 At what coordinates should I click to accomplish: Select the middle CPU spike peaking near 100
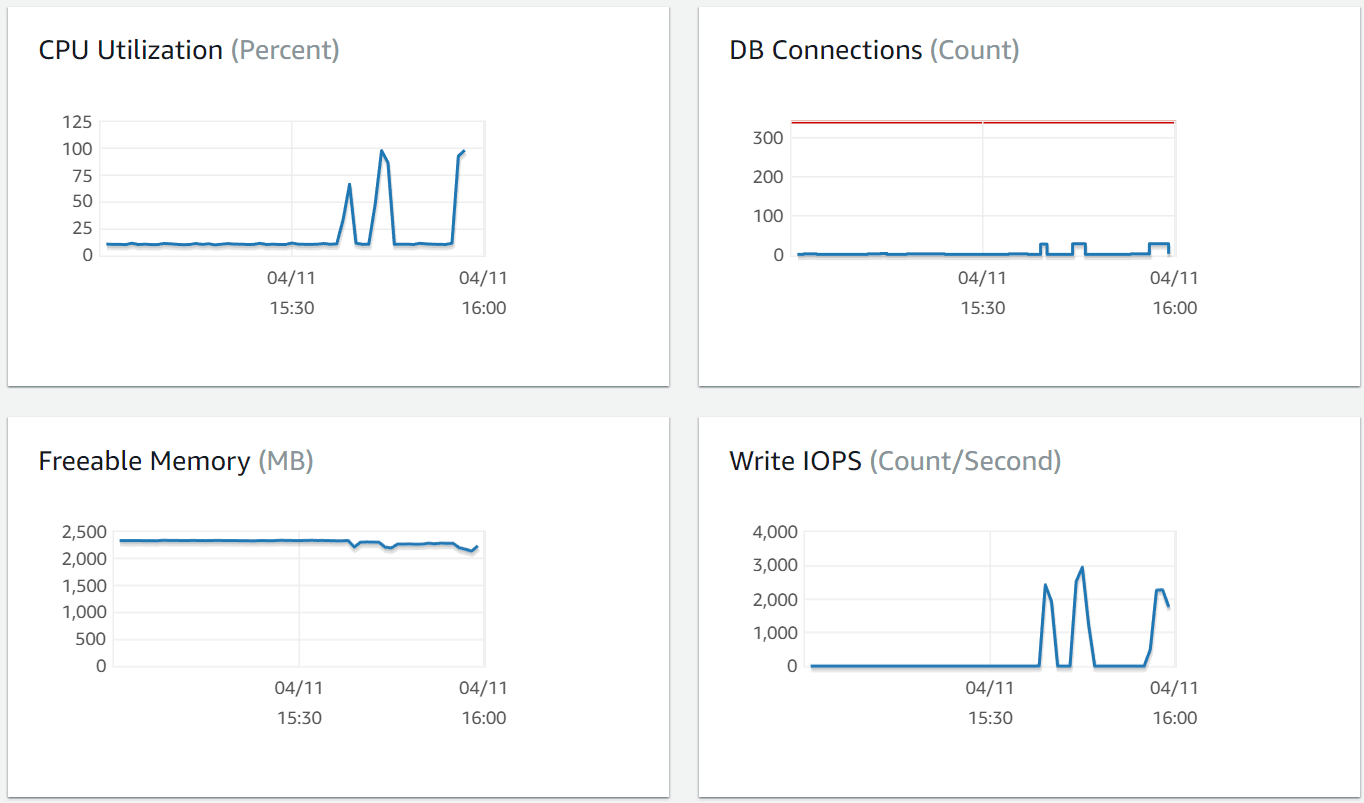coord(382,152)
